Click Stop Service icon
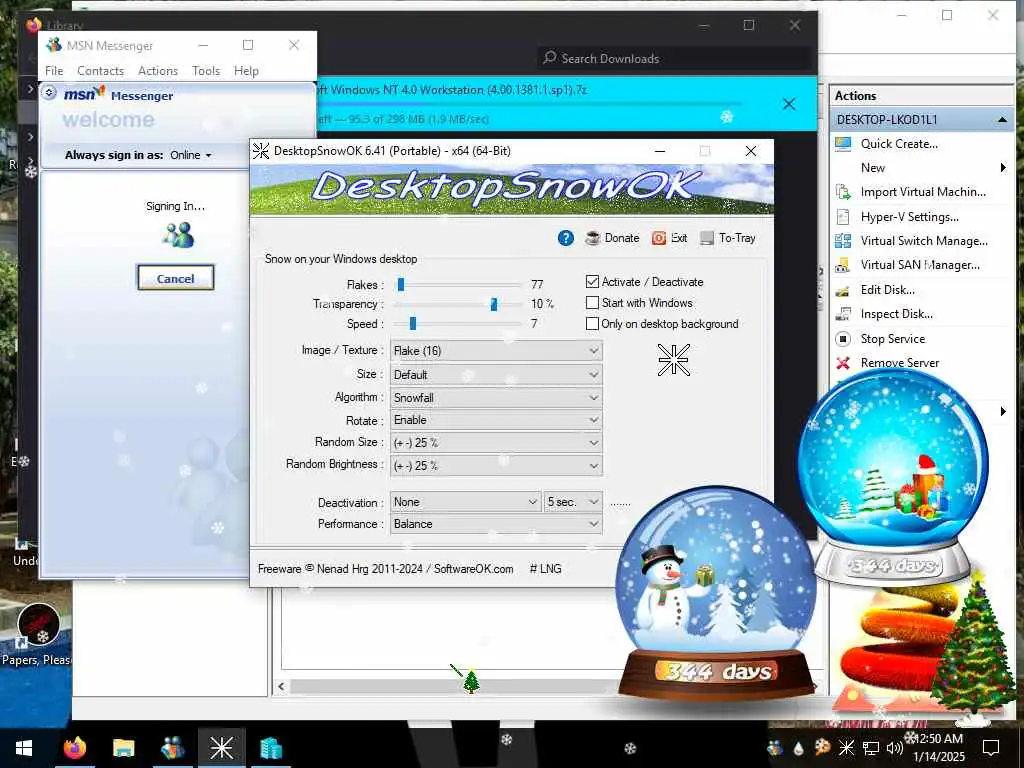1024x768 pixels. tap(843, 339)
